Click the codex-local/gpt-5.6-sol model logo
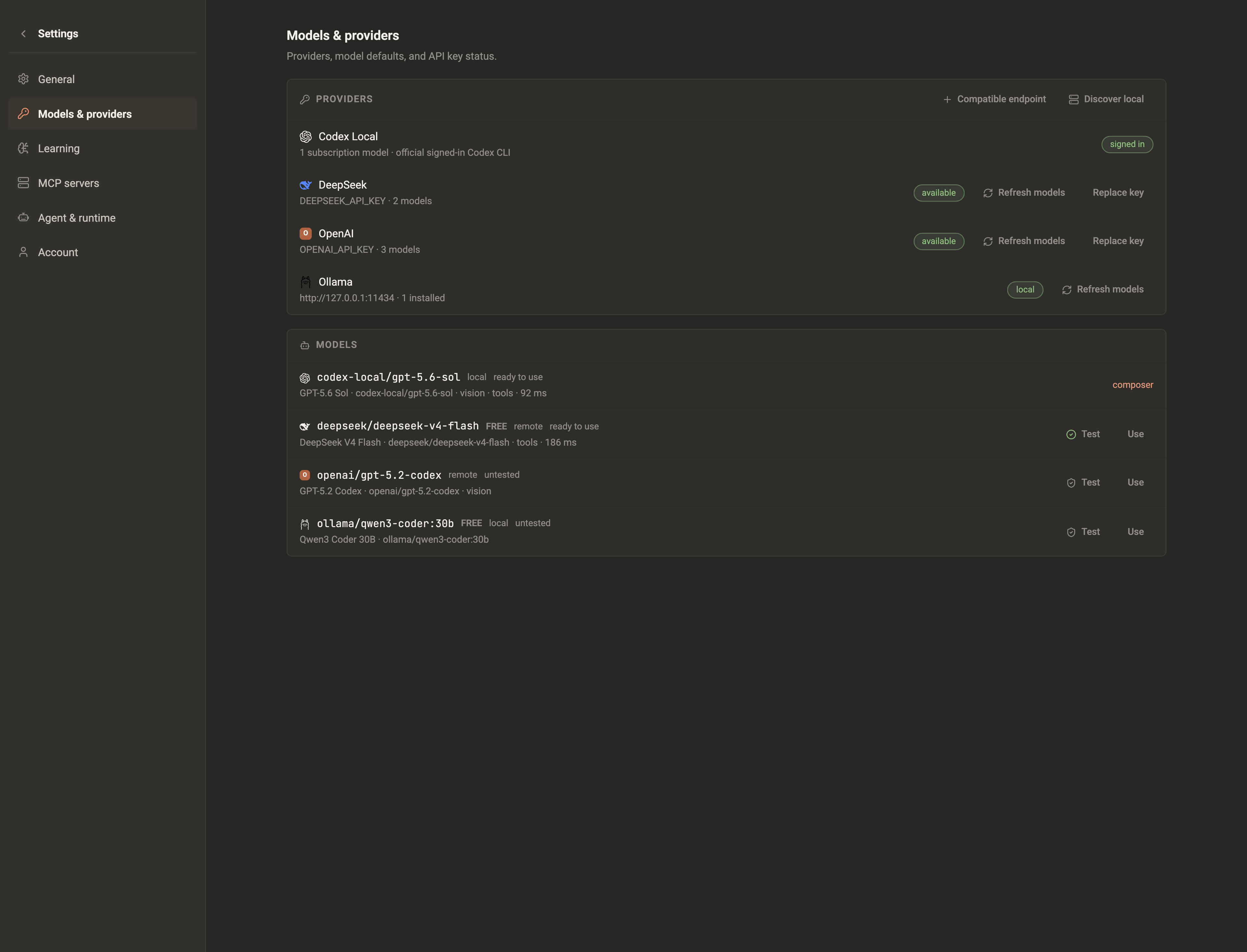 coord(305,378)
